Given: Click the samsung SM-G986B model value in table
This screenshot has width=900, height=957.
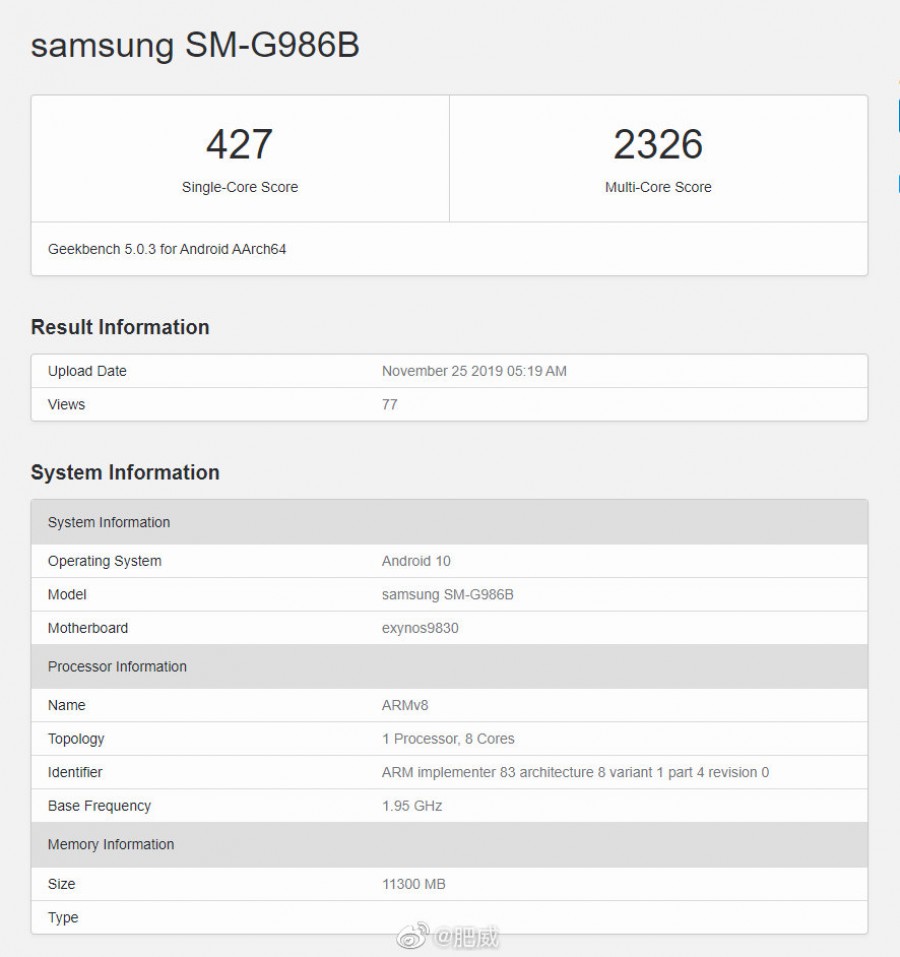Looking at the screenshot, I should click(447, 594).
